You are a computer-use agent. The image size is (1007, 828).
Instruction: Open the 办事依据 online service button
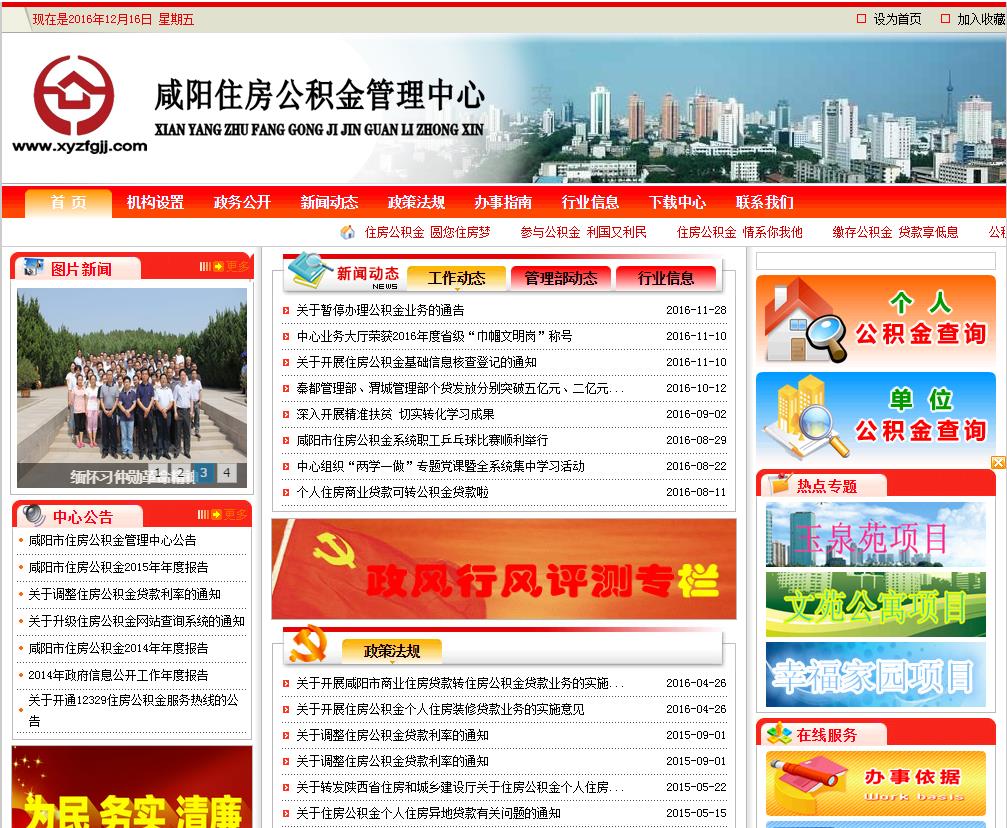[x=876, y=783]
